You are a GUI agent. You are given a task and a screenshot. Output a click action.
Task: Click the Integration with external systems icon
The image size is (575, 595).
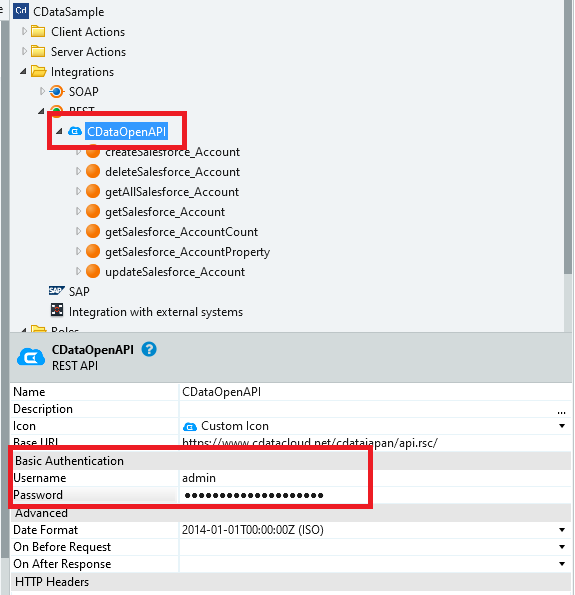point(57,310)
